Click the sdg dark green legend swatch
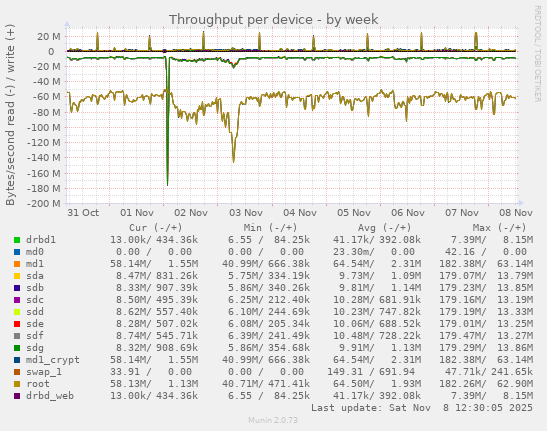 pyautogui.click(x=17, y=348)
